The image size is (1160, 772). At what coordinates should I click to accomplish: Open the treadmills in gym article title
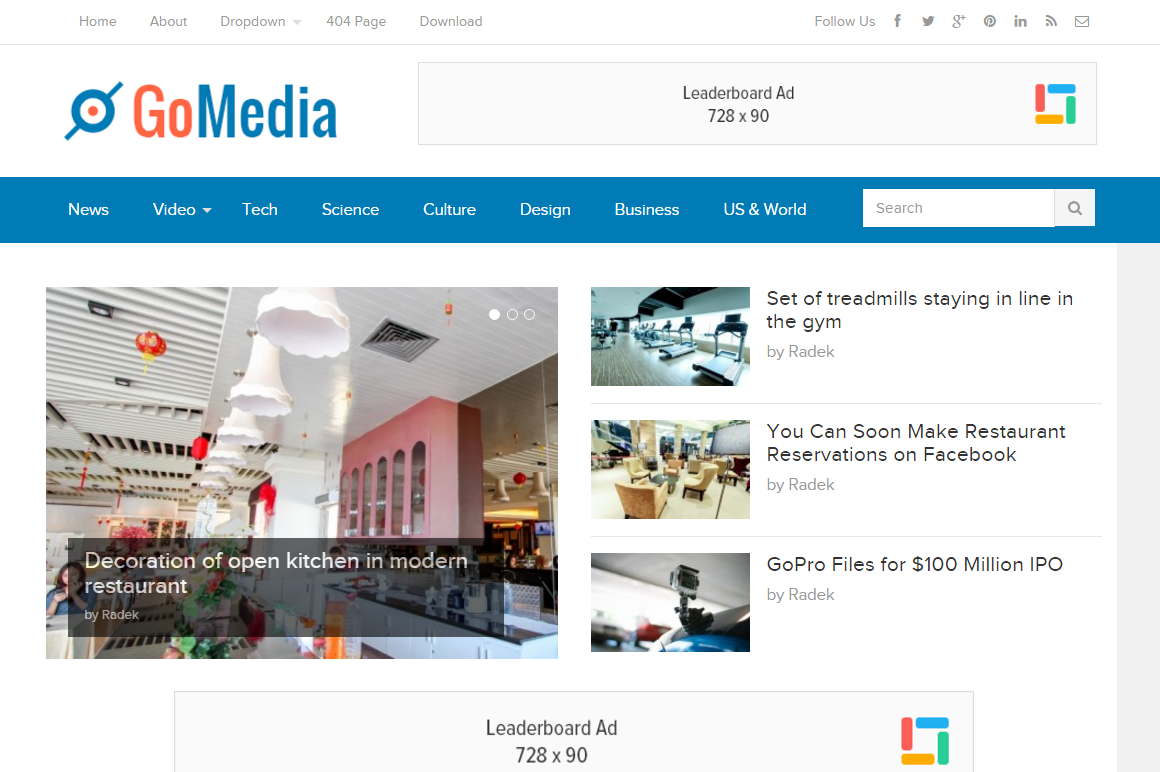click(x=919, y=310)
